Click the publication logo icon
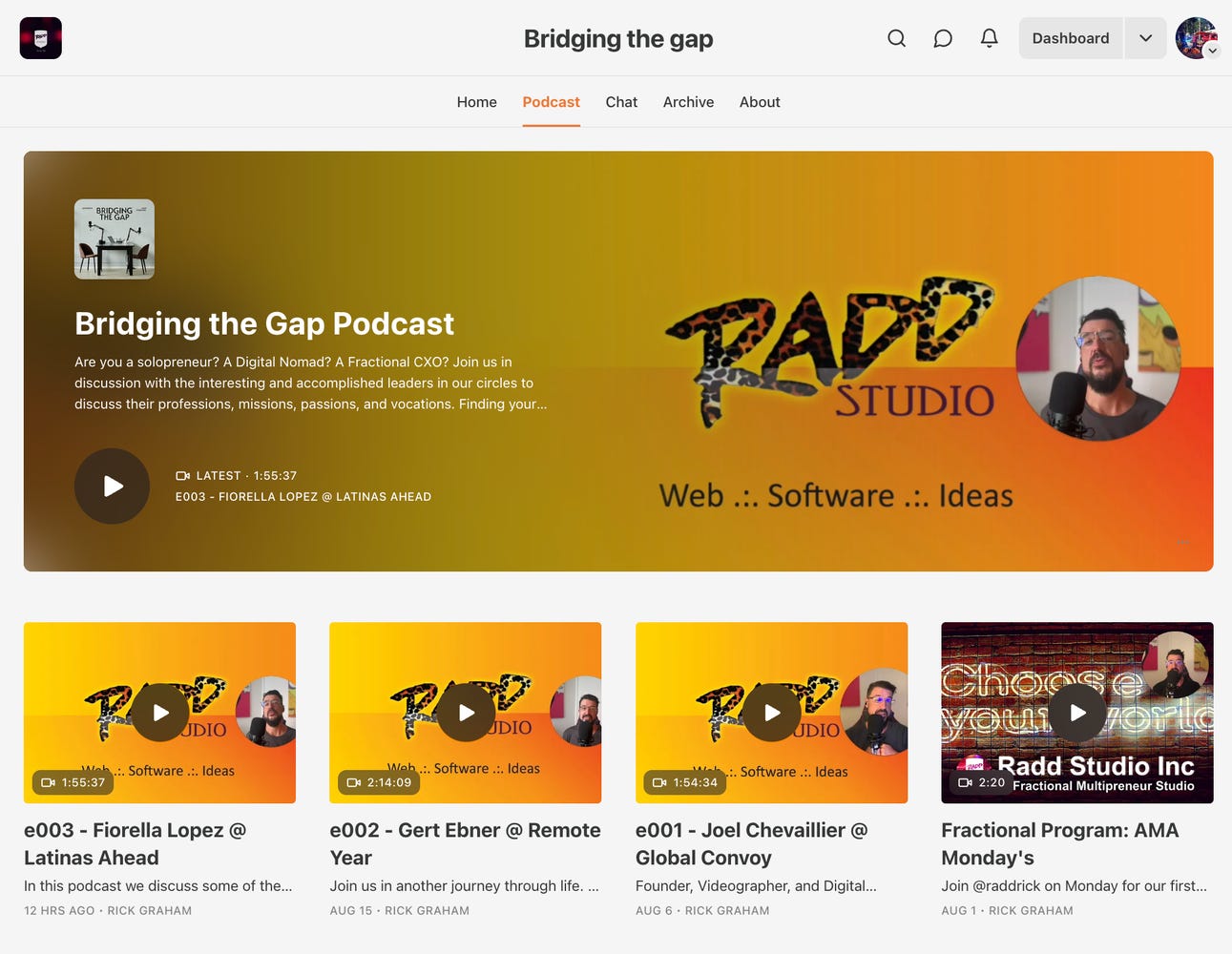The height and width of the screenshot is (954, 1232). click(x=41, y=38)
